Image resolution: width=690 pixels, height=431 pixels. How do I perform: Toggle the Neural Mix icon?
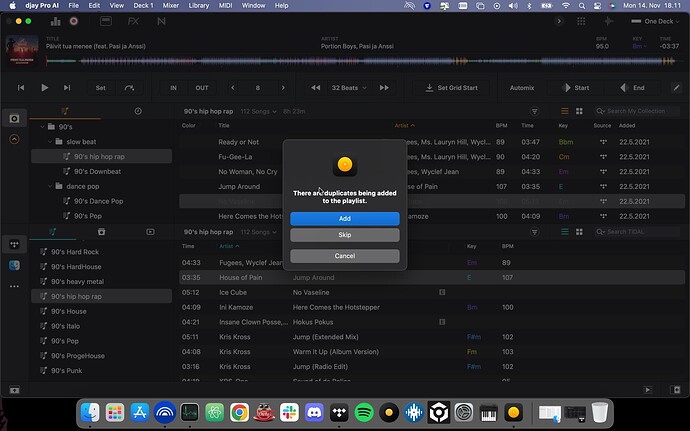pos(161,21)
